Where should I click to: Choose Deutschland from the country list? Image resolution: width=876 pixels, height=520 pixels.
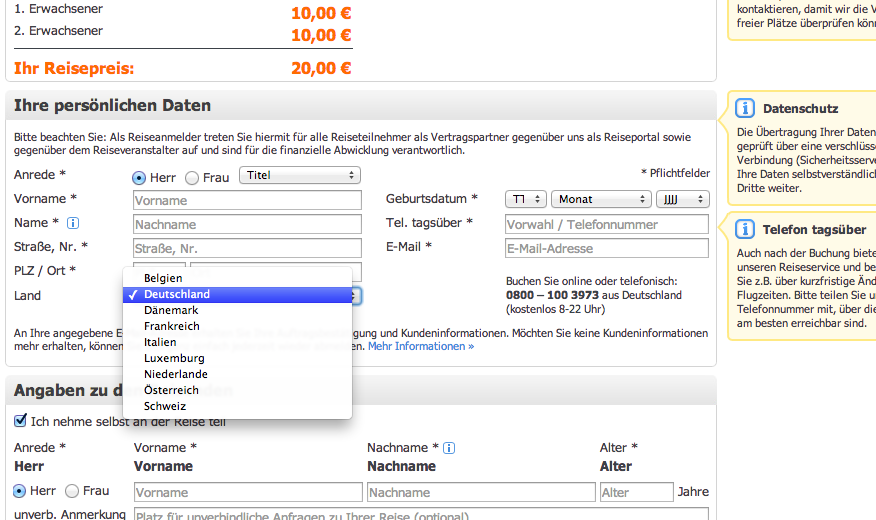pyautogui.click(x=237, y=294)
